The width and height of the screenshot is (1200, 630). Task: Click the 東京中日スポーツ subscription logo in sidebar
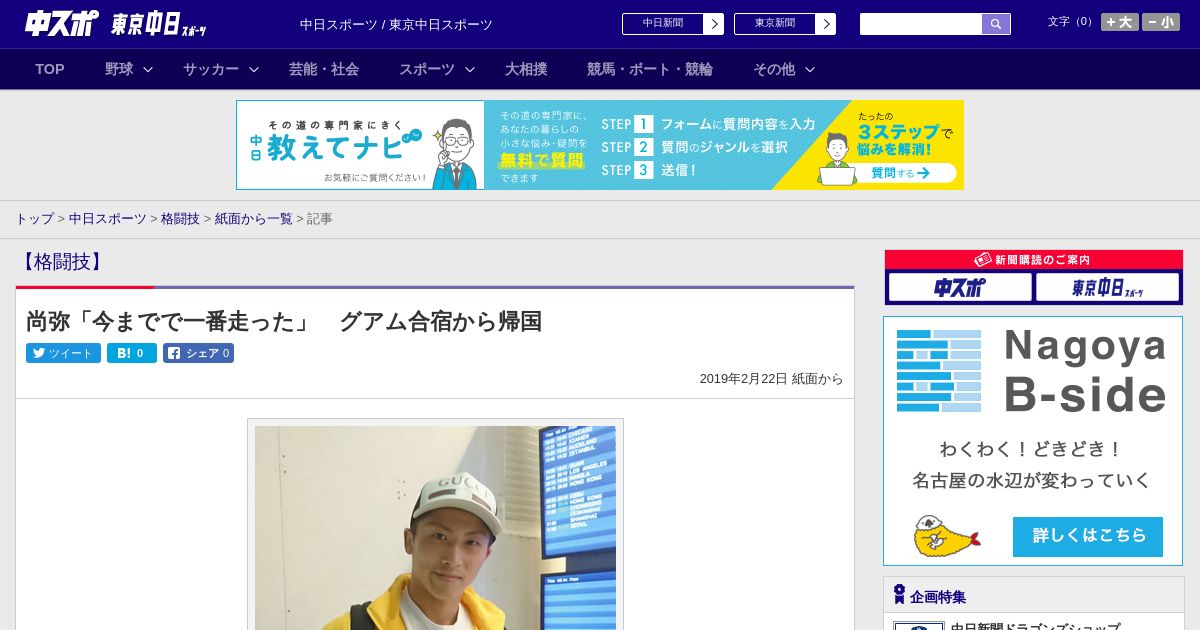[1107, 288]
